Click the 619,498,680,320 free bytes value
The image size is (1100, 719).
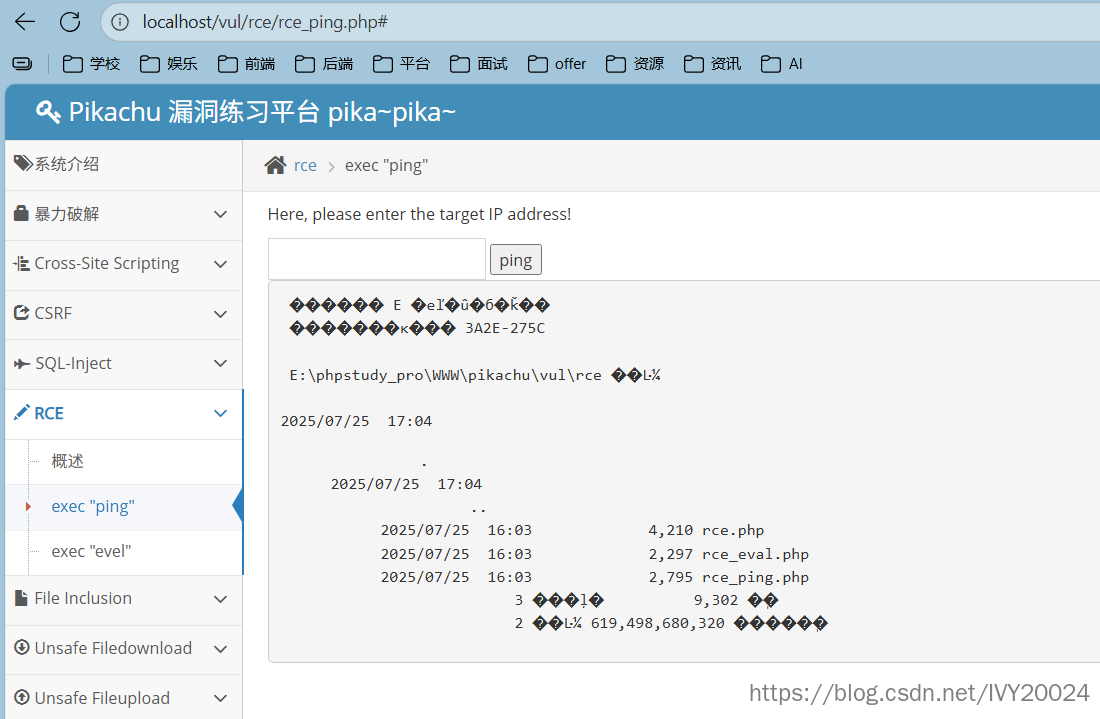[x=658, y=624]
